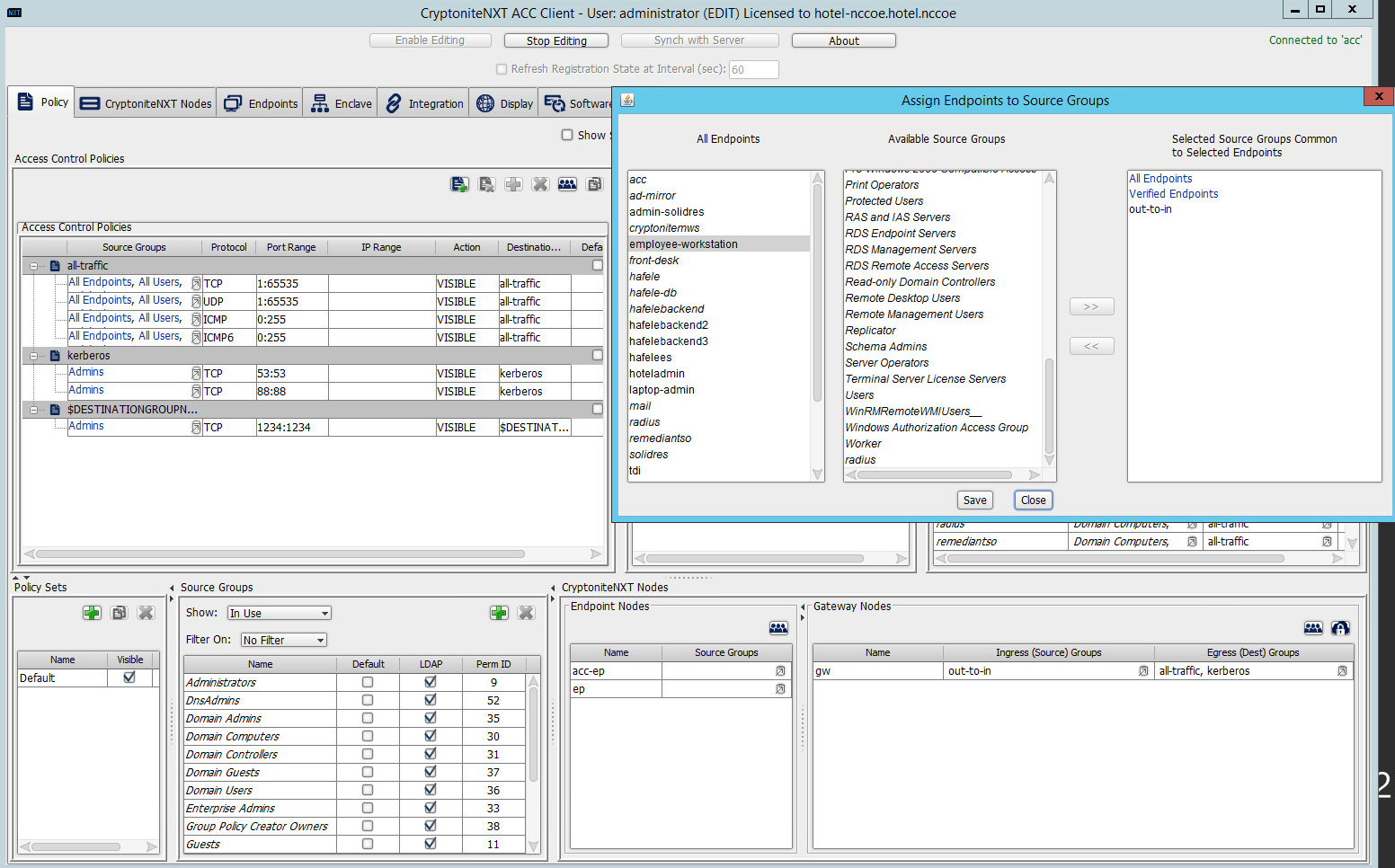Open source group editor for TCP 53:53 row
The width and height of the screenshot is (1395, 868).
click(x=196, y=374)
